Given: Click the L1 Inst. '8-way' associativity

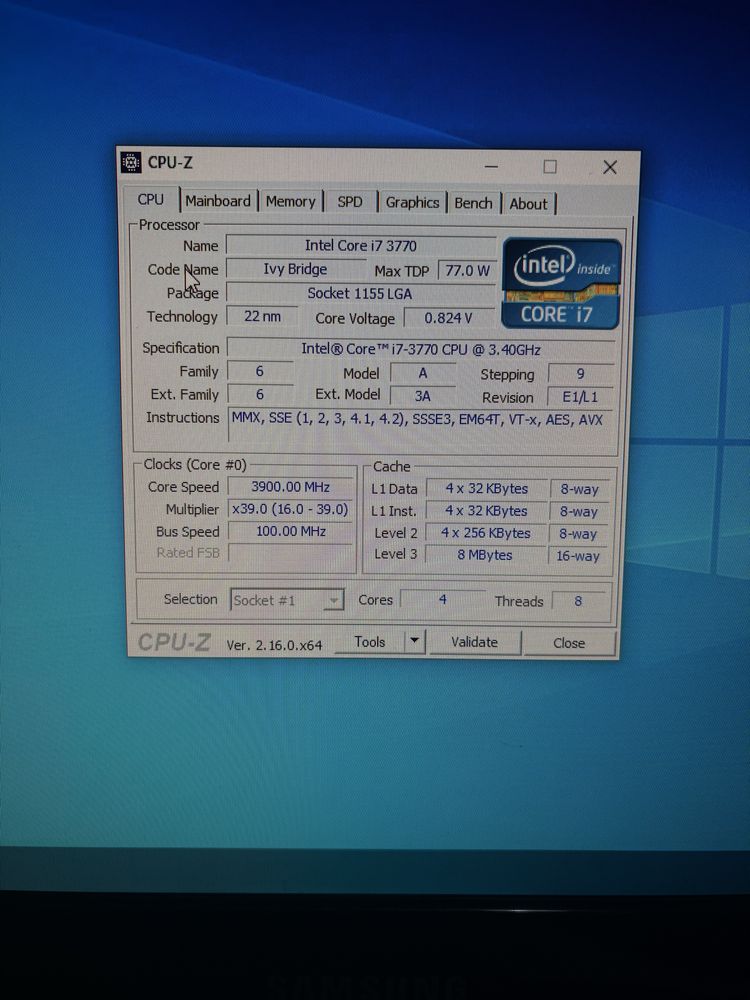Looking at the screenshot, I should pyautogui.click(x=579, y=511).
